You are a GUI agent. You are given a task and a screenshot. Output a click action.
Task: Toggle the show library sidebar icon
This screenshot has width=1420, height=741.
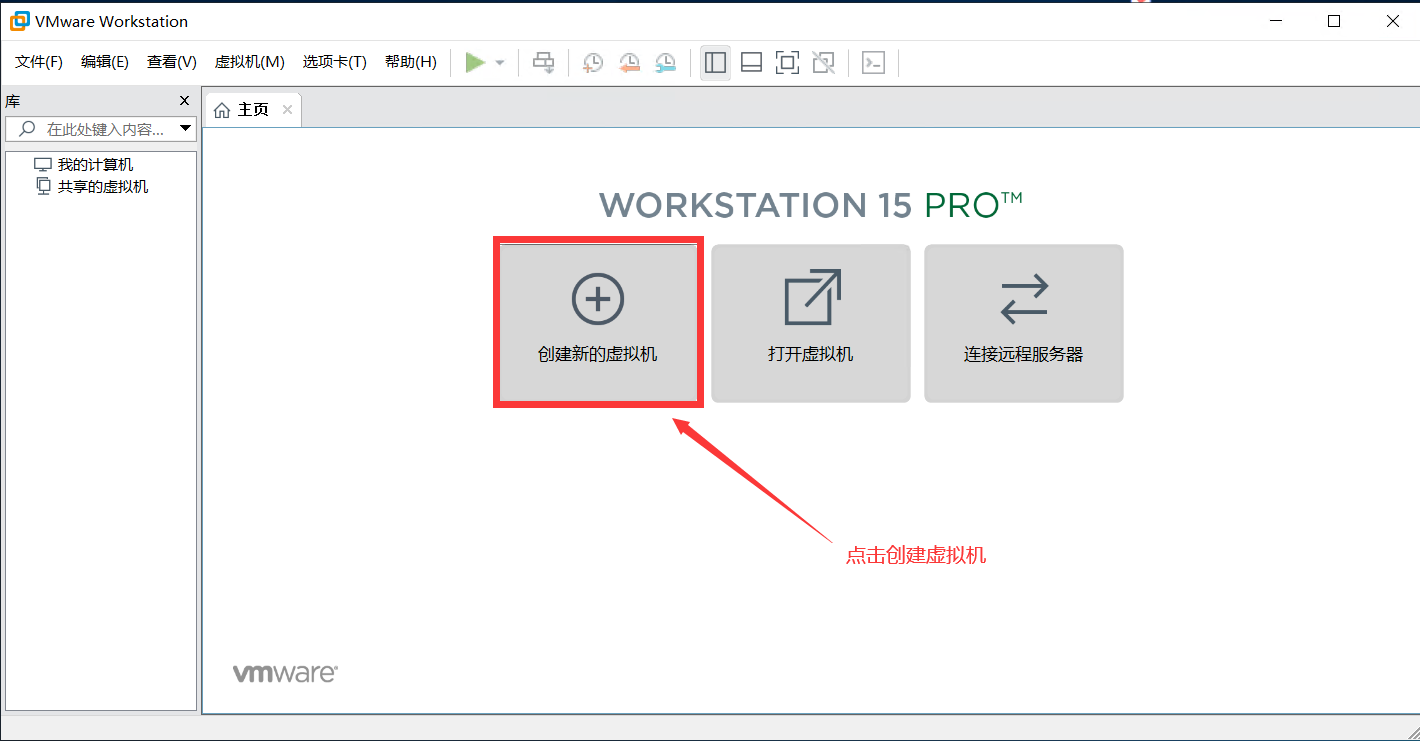(x=715, y=63)
